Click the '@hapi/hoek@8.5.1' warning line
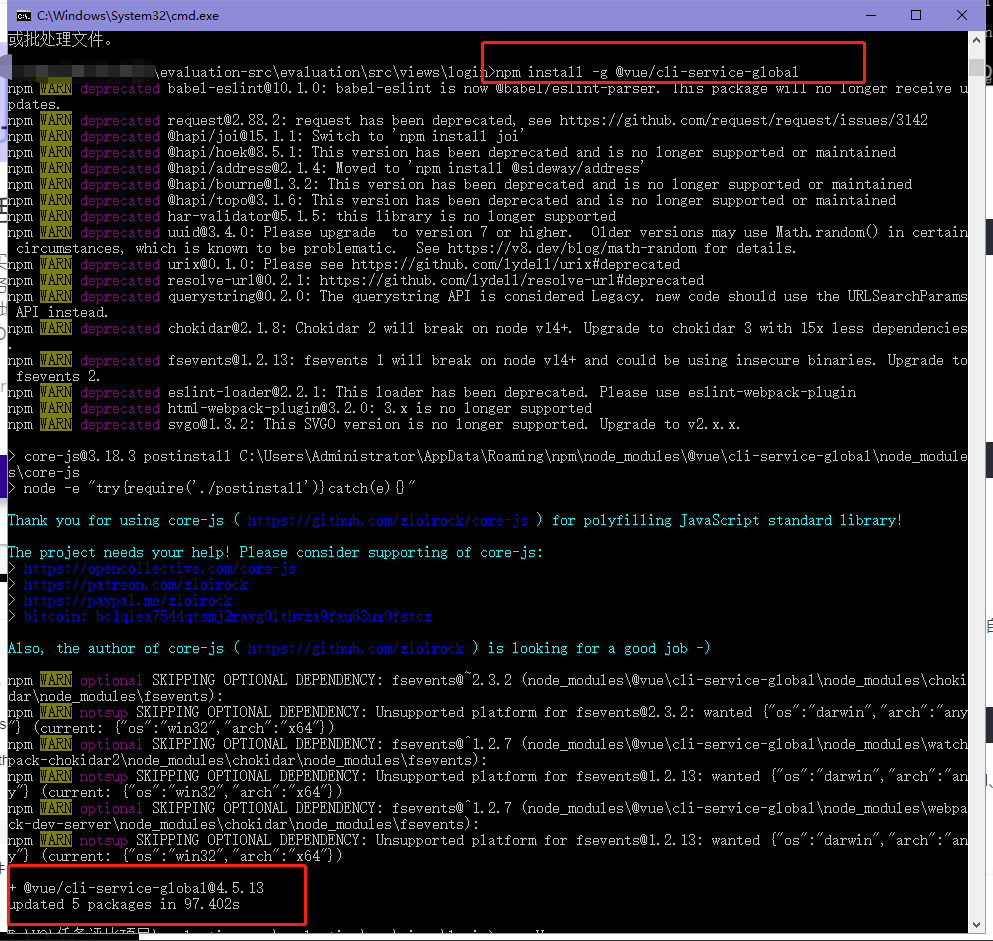 pos(452,153)
